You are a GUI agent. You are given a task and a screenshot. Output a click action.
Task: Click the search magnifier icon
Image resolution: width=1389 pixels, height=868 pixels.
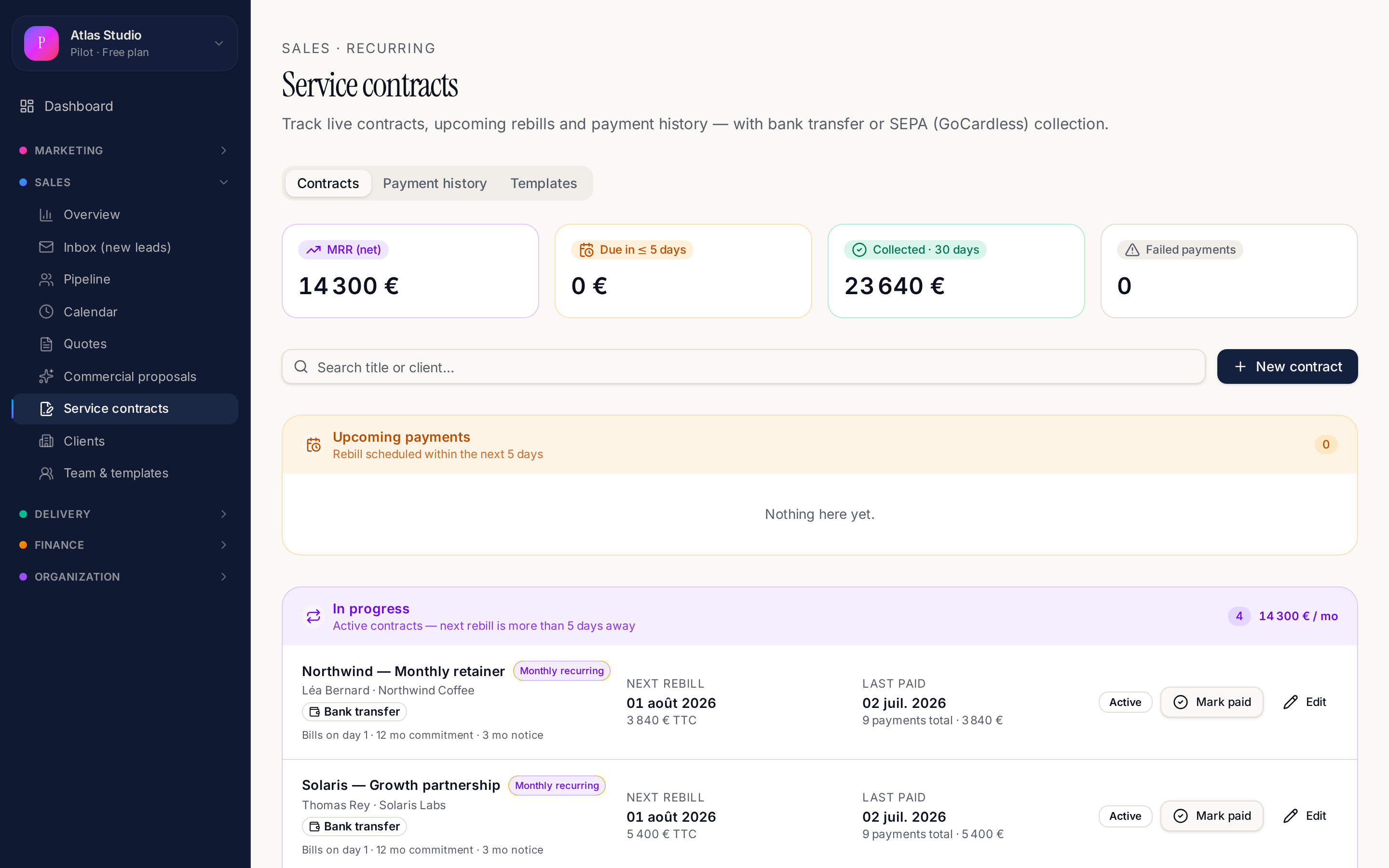tap(301, 367)
